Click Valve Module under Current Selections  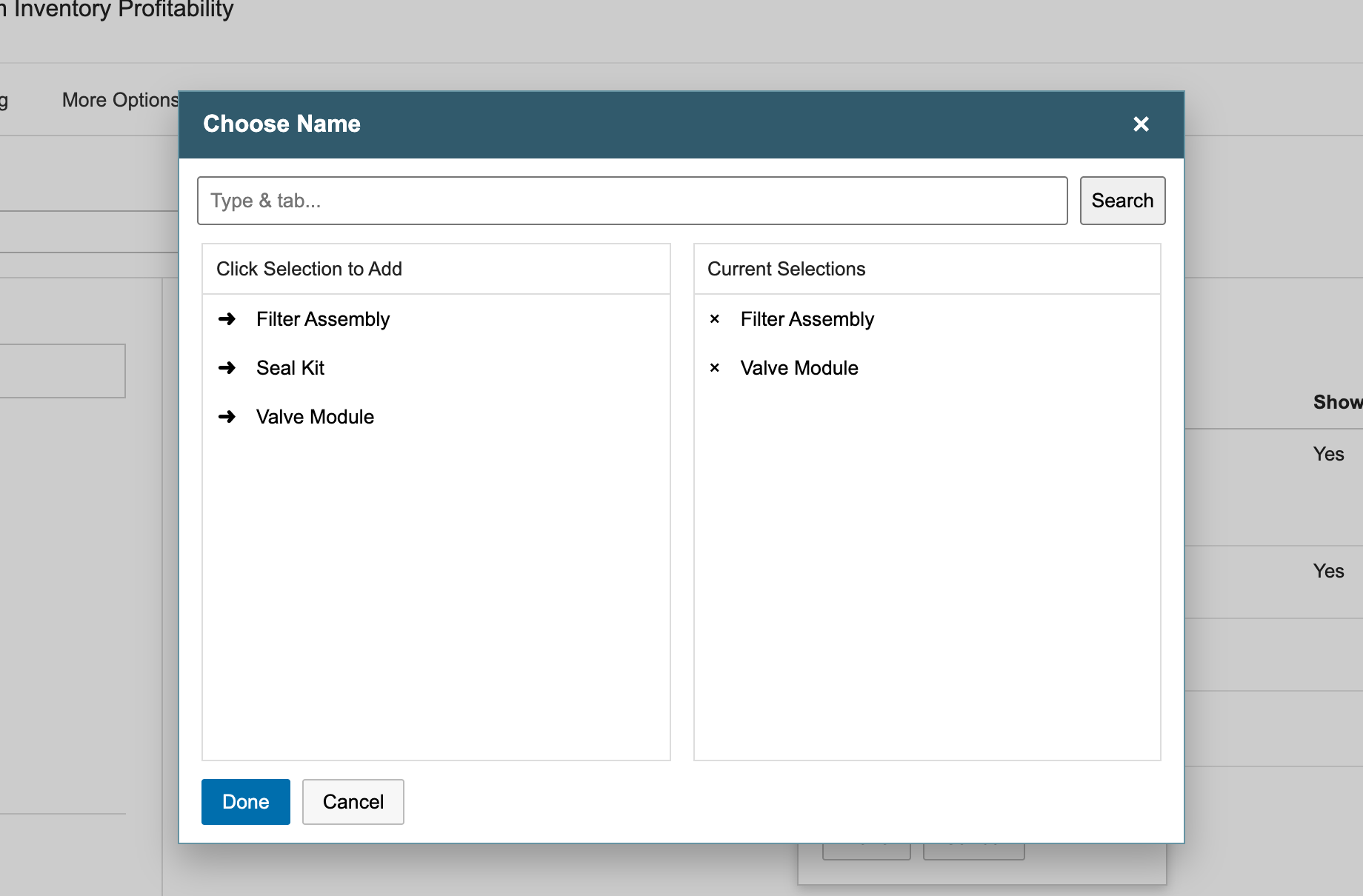(x=799, y=368)
